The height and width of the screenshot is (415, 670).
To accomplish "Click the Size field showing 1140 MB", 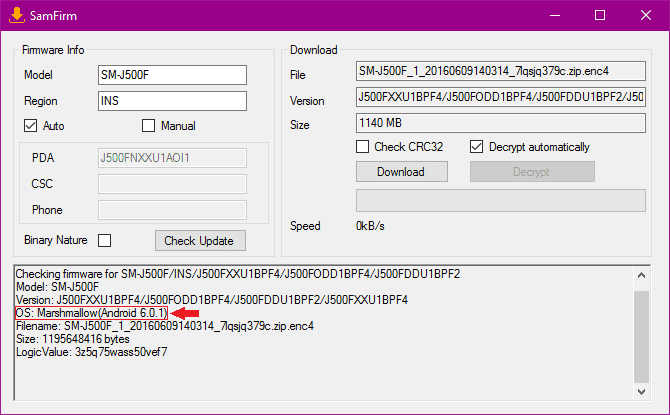I will [x=501, y=123].
